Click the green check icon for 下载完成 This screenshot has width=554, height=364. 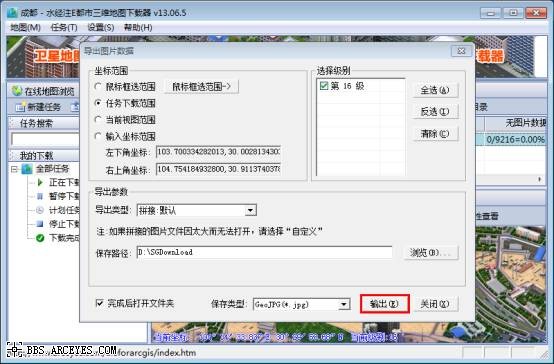coord(40,238)
